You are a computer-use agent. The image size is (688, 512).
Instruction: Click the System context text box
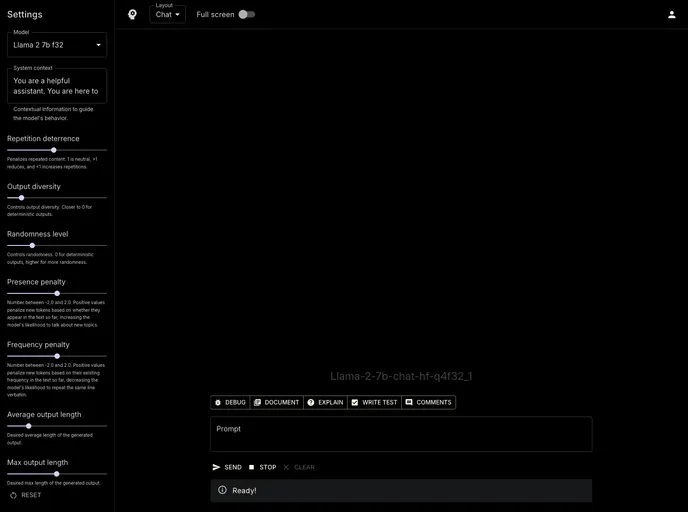pos(57,86)
